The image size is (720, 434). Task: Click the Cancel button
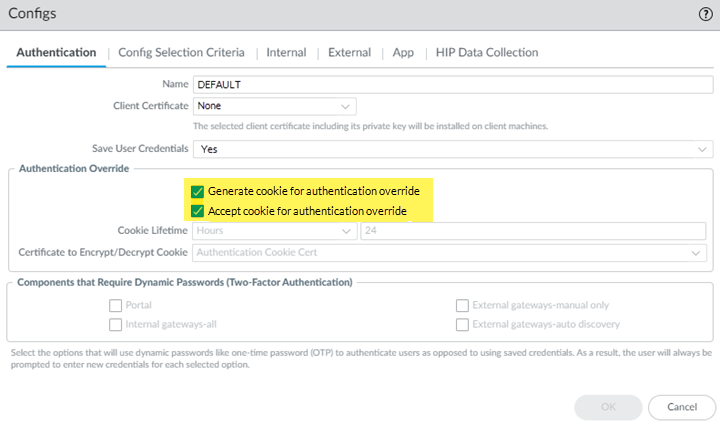coord(681,407)
